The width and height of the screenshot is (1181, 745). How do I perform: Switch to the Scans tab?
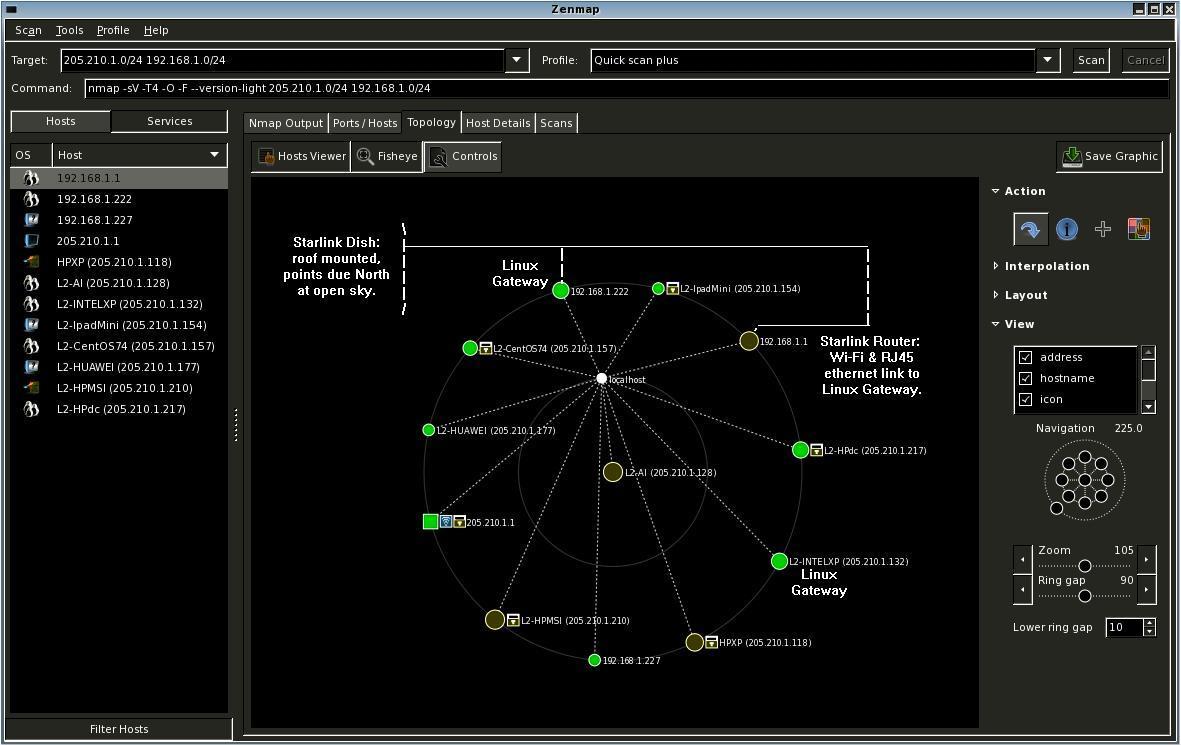pyautogui.click(x=556, y=123)
